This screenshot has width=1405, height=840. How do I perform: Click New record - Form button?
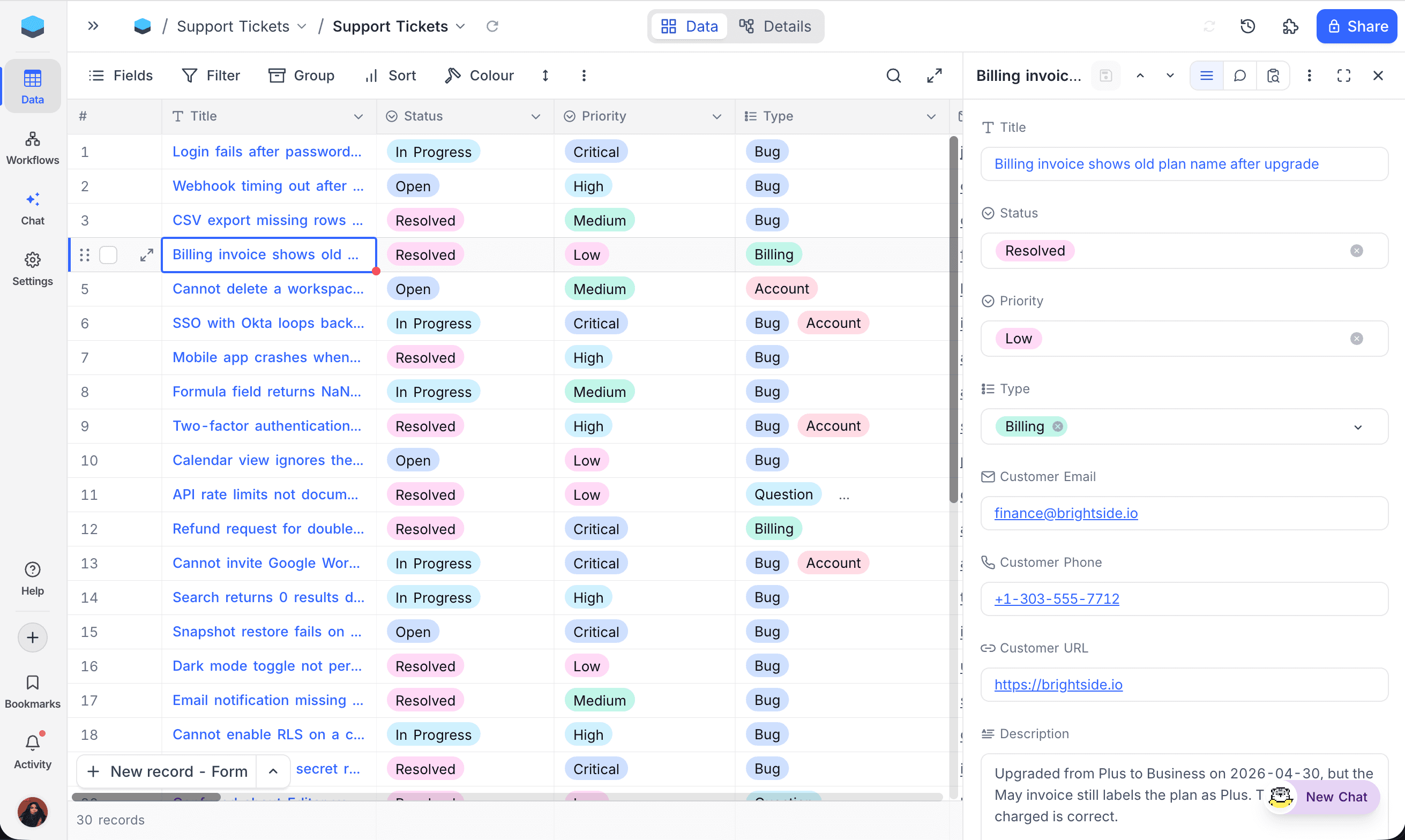[167, 771]
